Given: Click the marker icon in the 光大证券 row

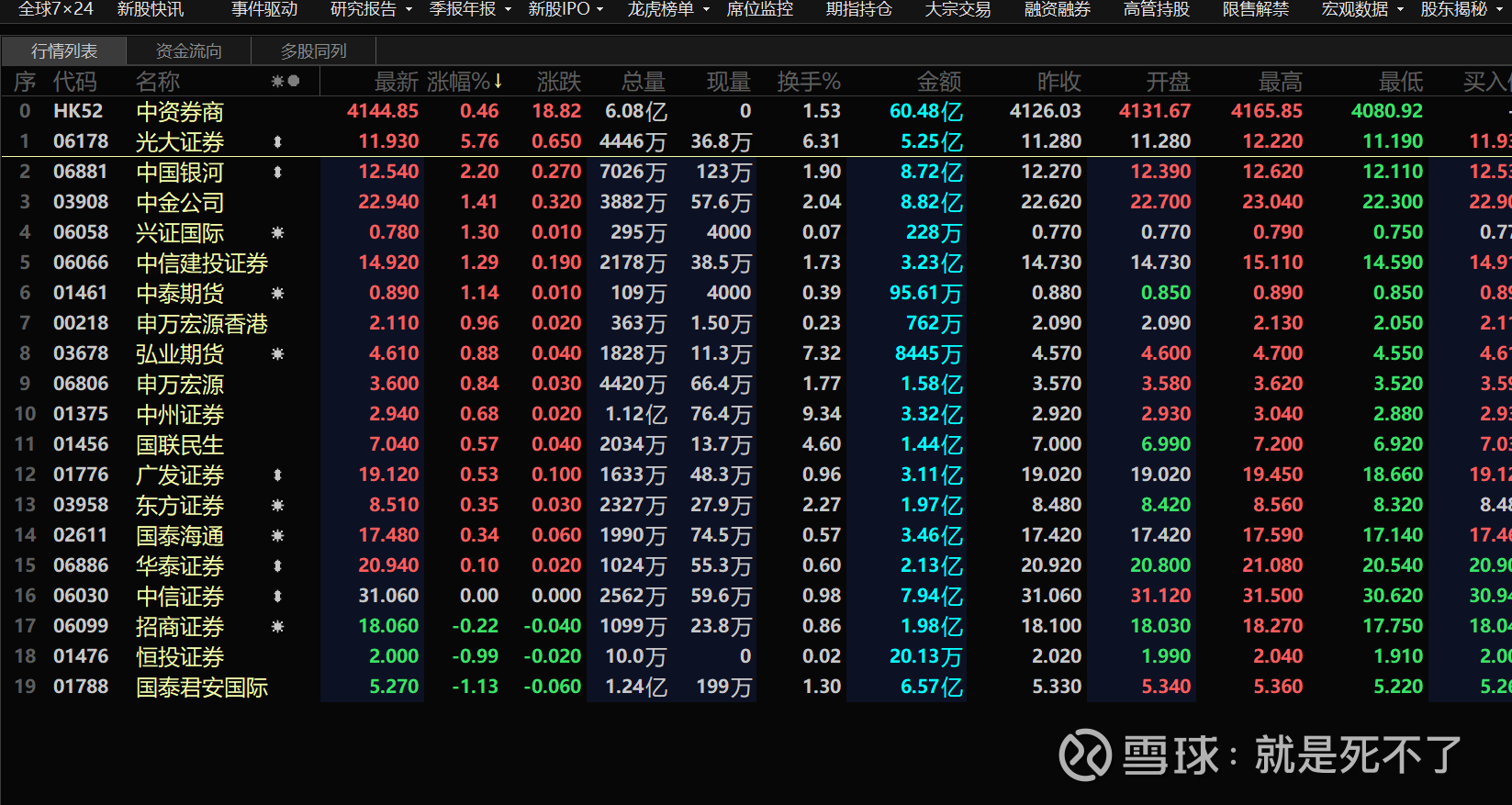Looking at the screenshot, I should click(277, 142).
